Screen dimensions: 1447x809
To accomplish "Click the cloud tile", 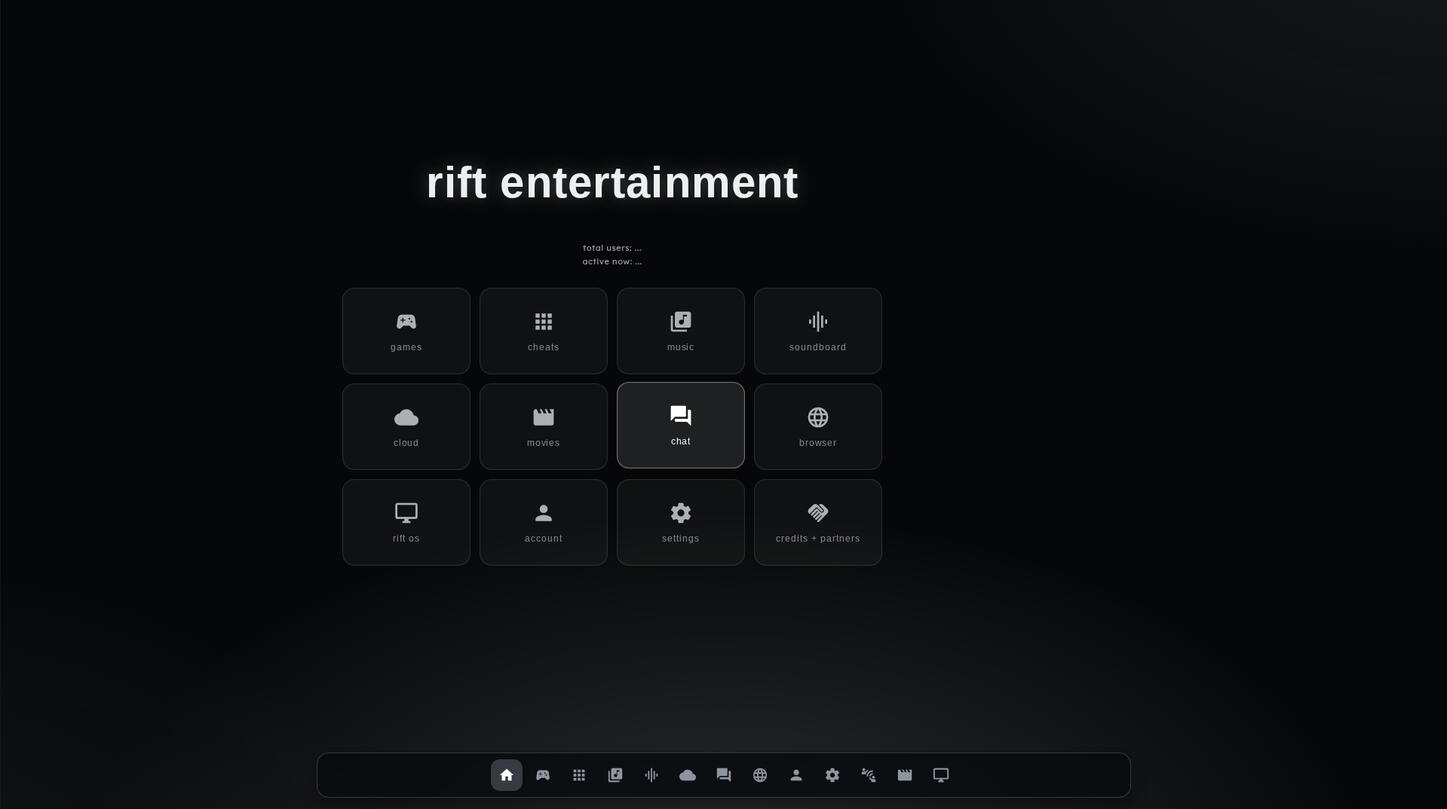I will coord(406,427).
